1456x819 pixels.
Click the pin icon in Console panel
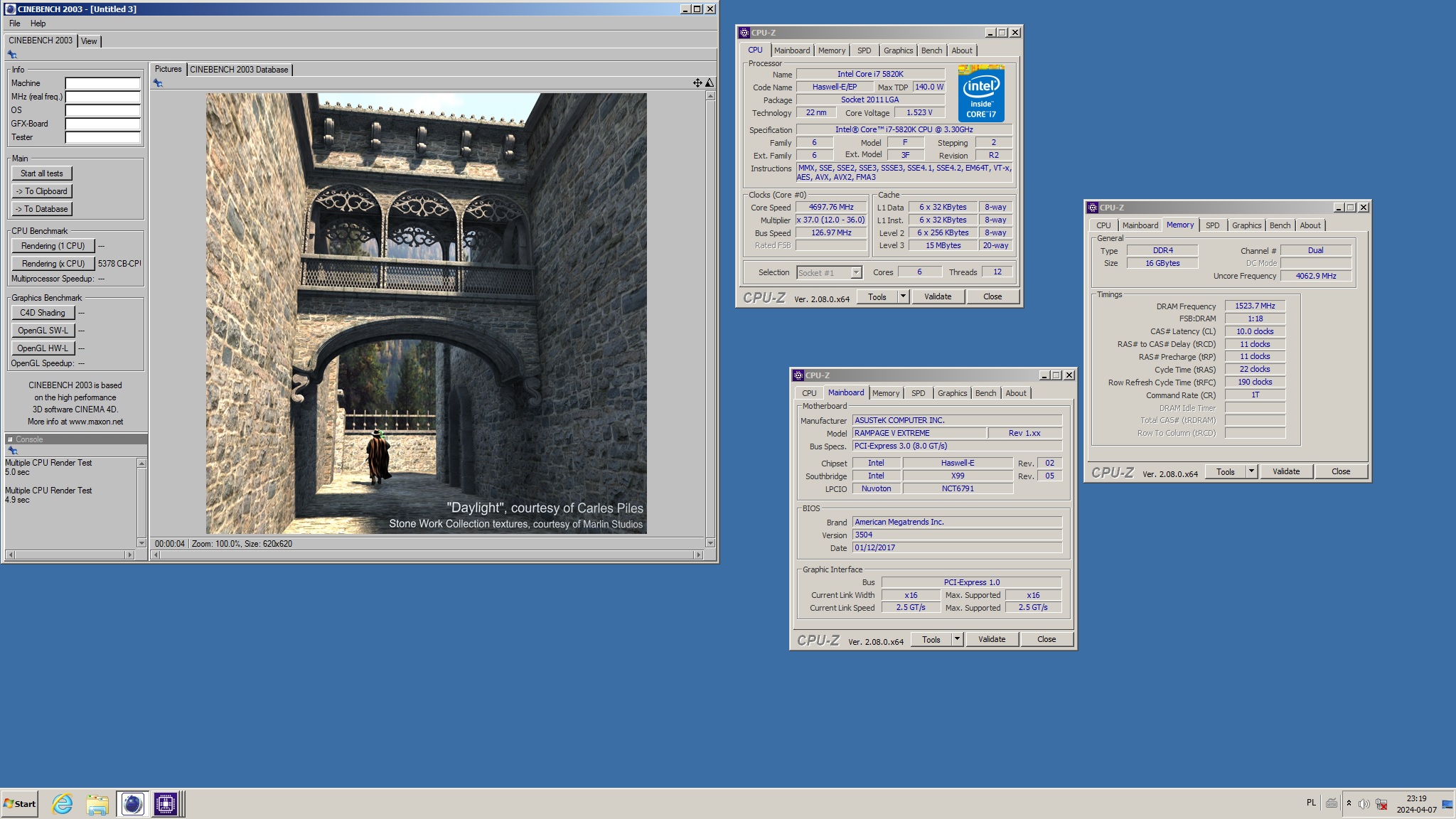pyautogui.click(x=12, y=451)
